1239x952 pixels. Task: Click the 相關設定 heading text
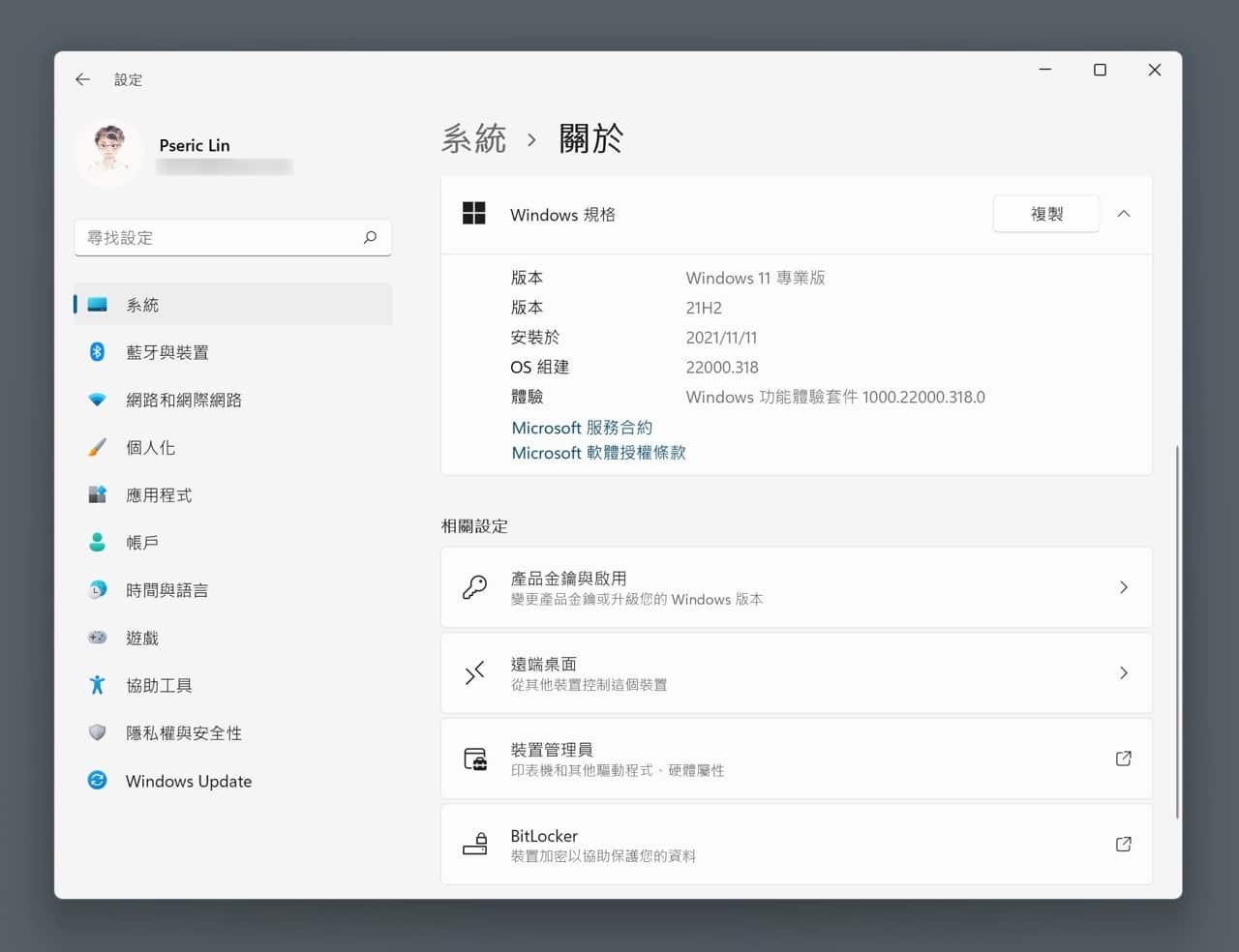[474, 526]
